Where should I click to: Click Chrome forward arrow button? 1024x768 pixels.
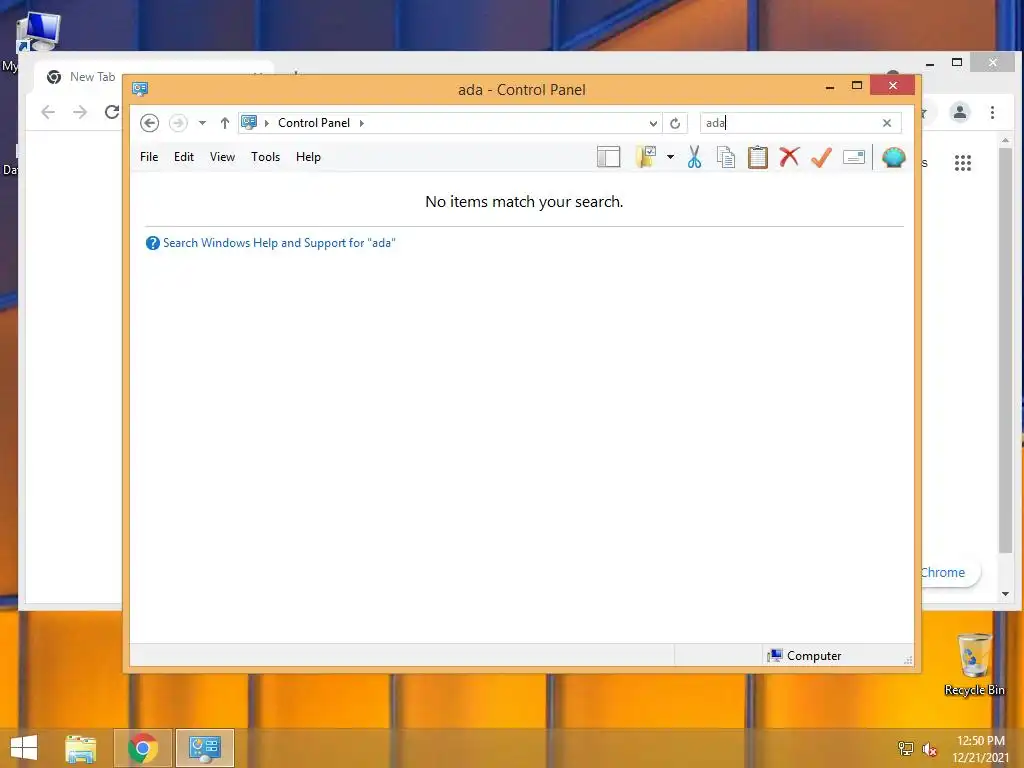(x=80, y=112)
